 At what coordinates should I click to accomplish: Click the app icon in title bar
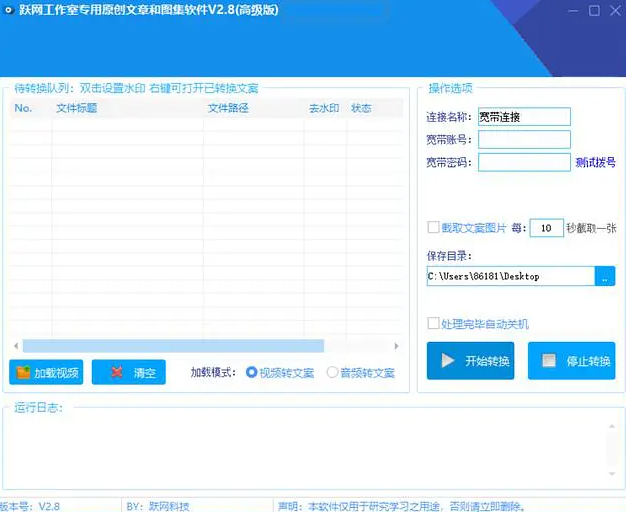[x=8, y=10]
